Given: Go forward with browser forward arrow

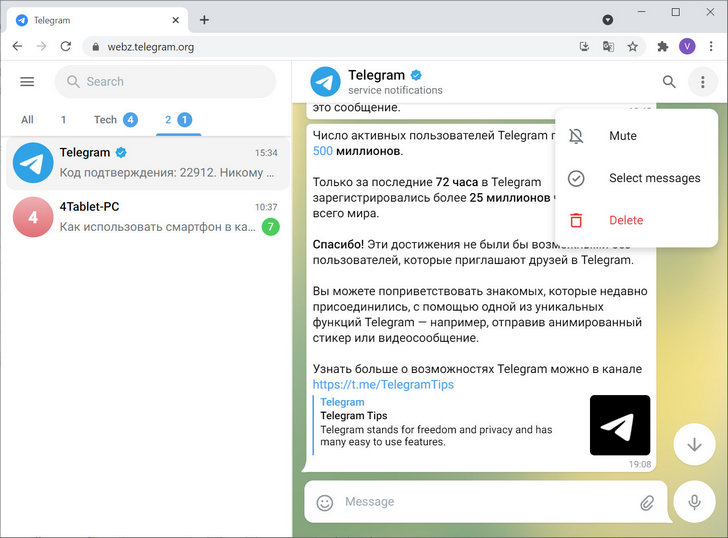Looking at the screenshot, I should (x=41, y=46).
